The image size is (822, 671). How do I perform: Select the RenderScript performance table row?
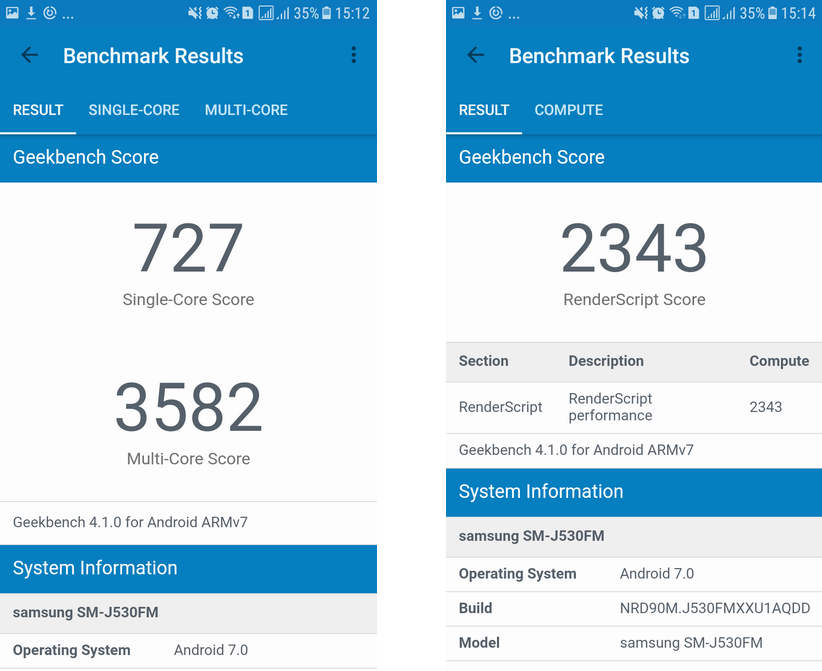[x=634, y=407]
